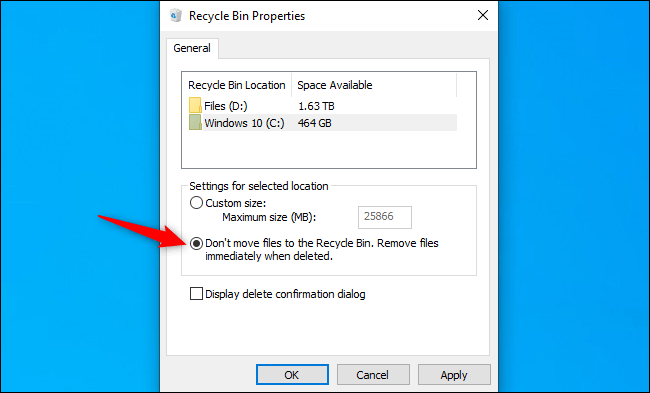Select the Windows 10 (C:) row label
Screen dimensions: 650x393
tap(244, 123)
